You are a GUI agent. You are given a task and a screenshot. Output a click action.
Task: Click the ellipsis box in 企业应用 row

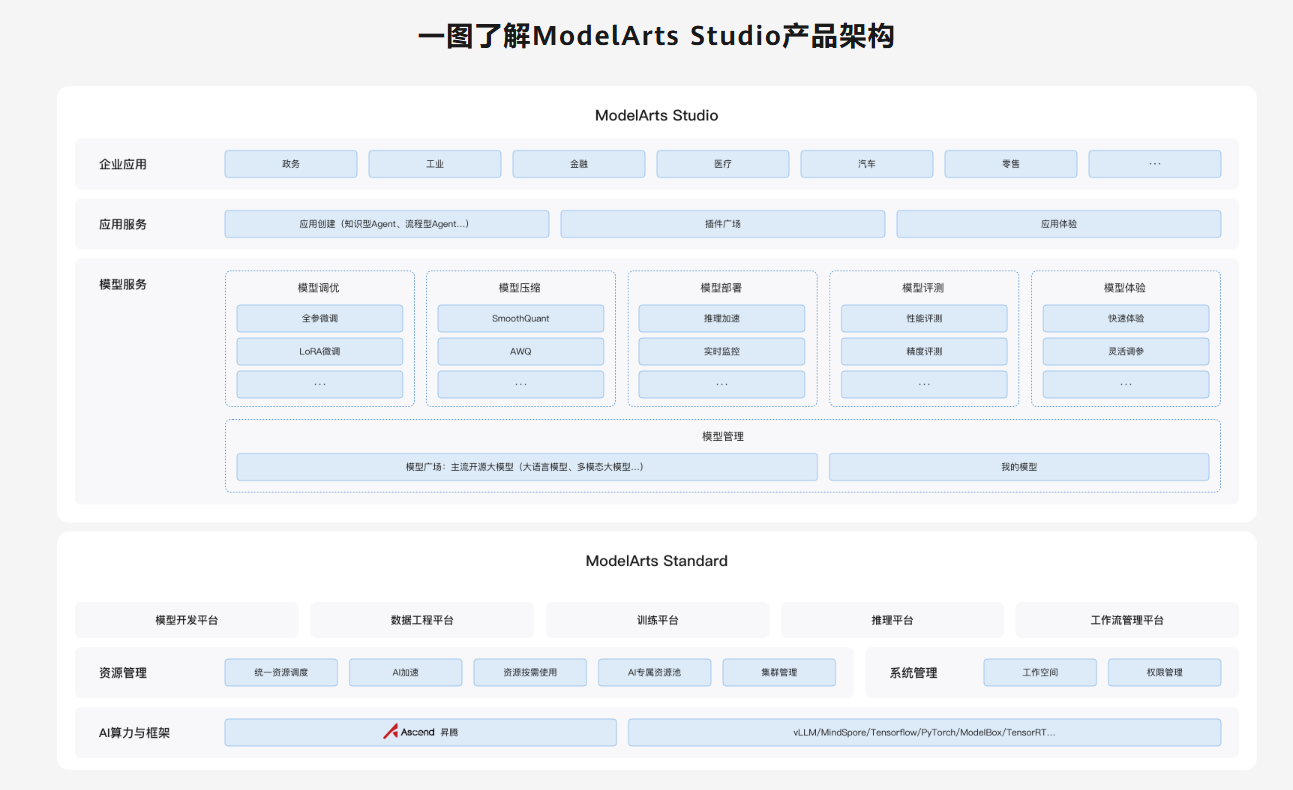tap(1155, 164)
